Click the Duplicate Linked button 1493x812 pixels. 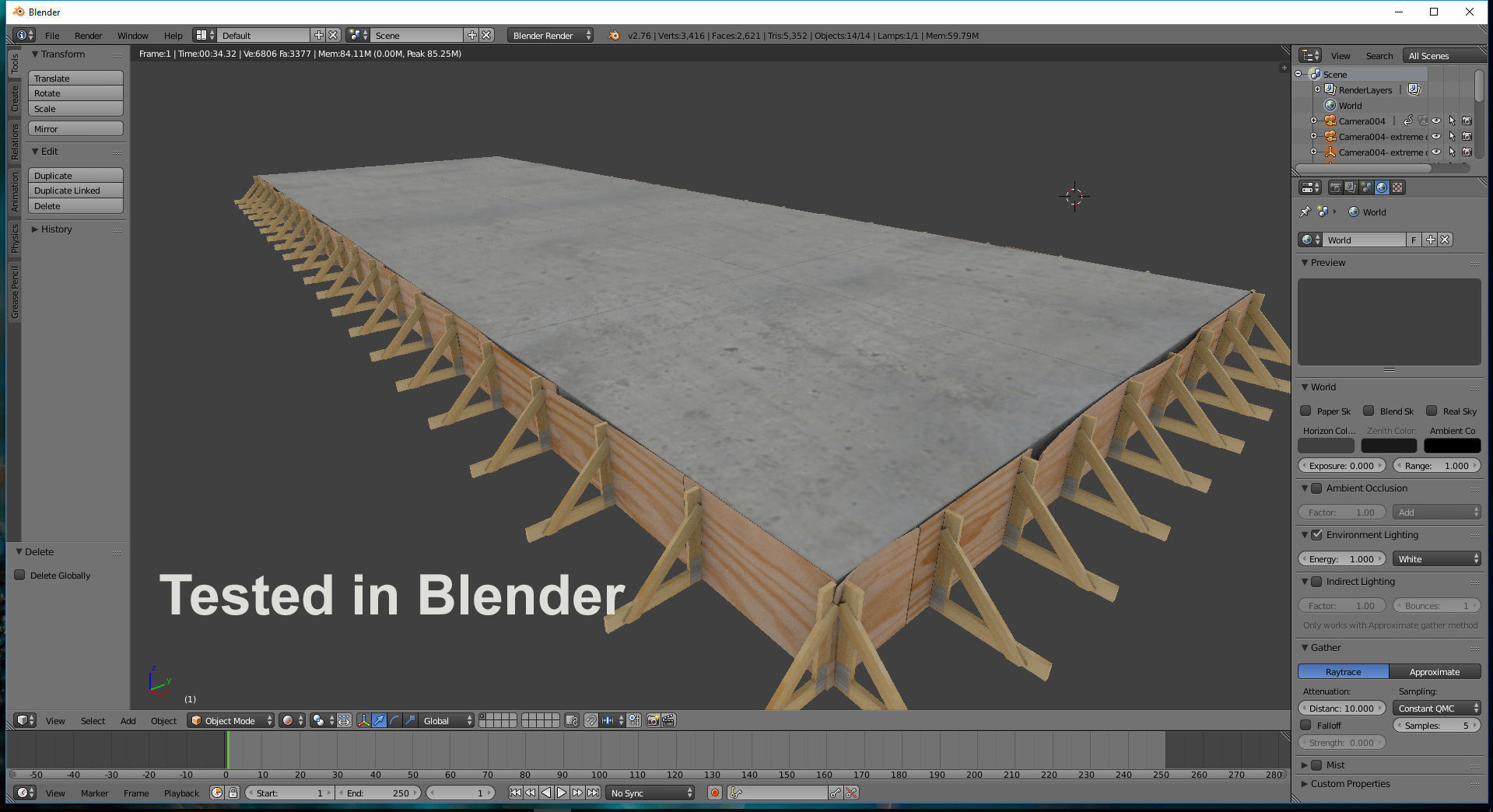pyautogui.click(x=75, y=191)
